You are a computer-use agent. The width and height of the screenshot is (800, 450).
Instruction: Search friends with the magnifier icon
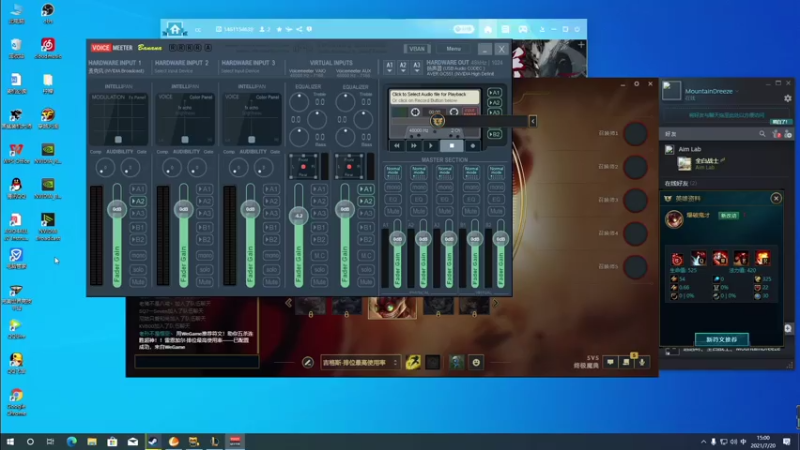[762, 134]
